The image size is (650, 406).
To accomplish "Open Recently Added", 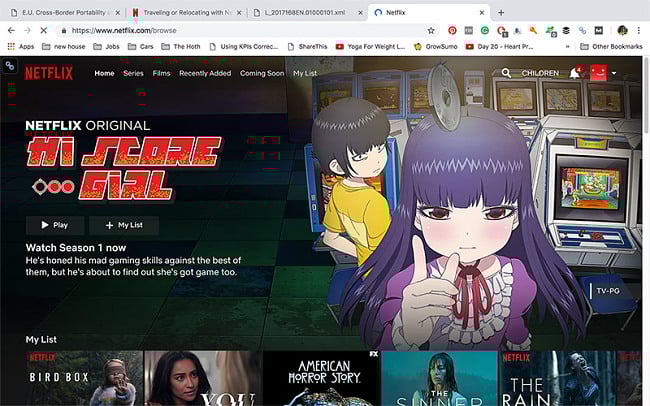I will click(205, 73).
